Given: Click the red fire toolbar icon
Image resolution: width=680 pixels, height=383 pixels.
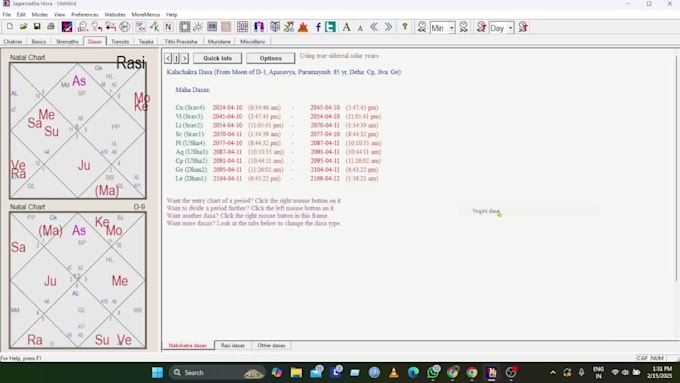Looking at the screenshot, I should coord(303,27).
